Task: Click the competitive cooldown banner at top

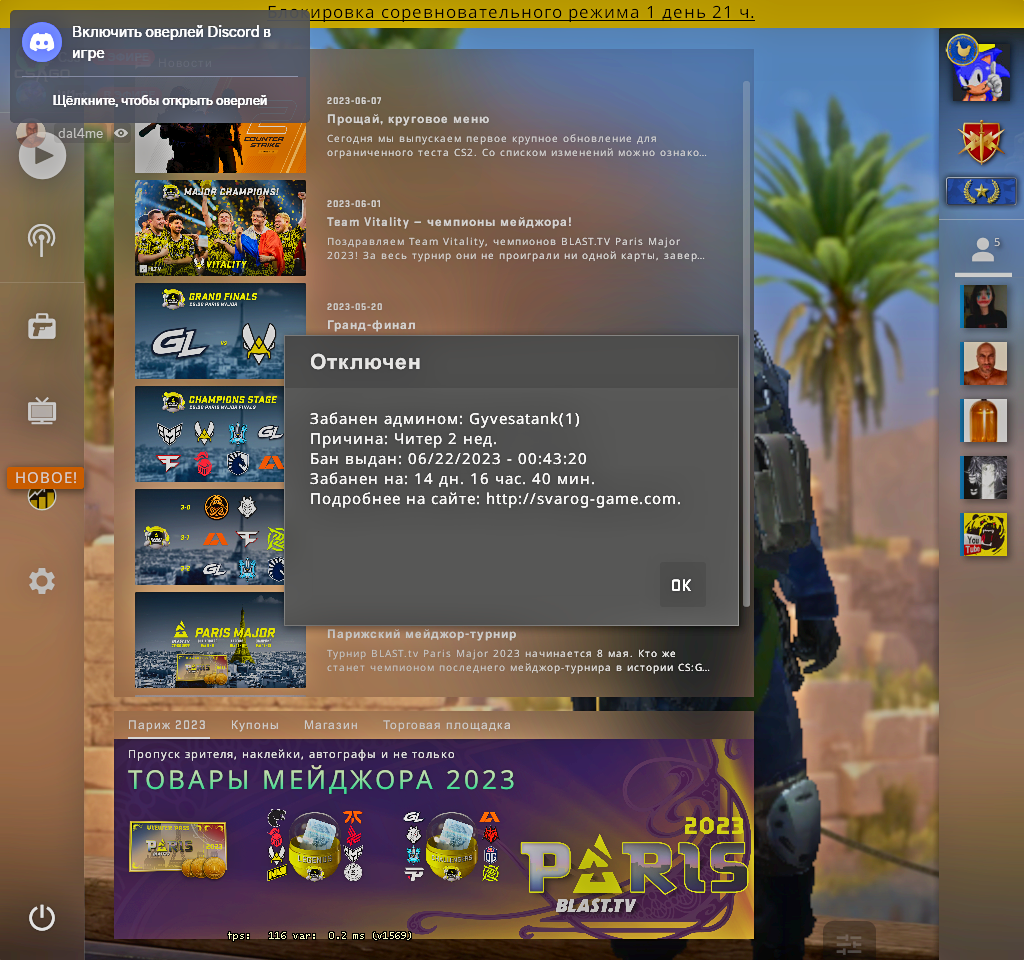Action: point(511,12)
